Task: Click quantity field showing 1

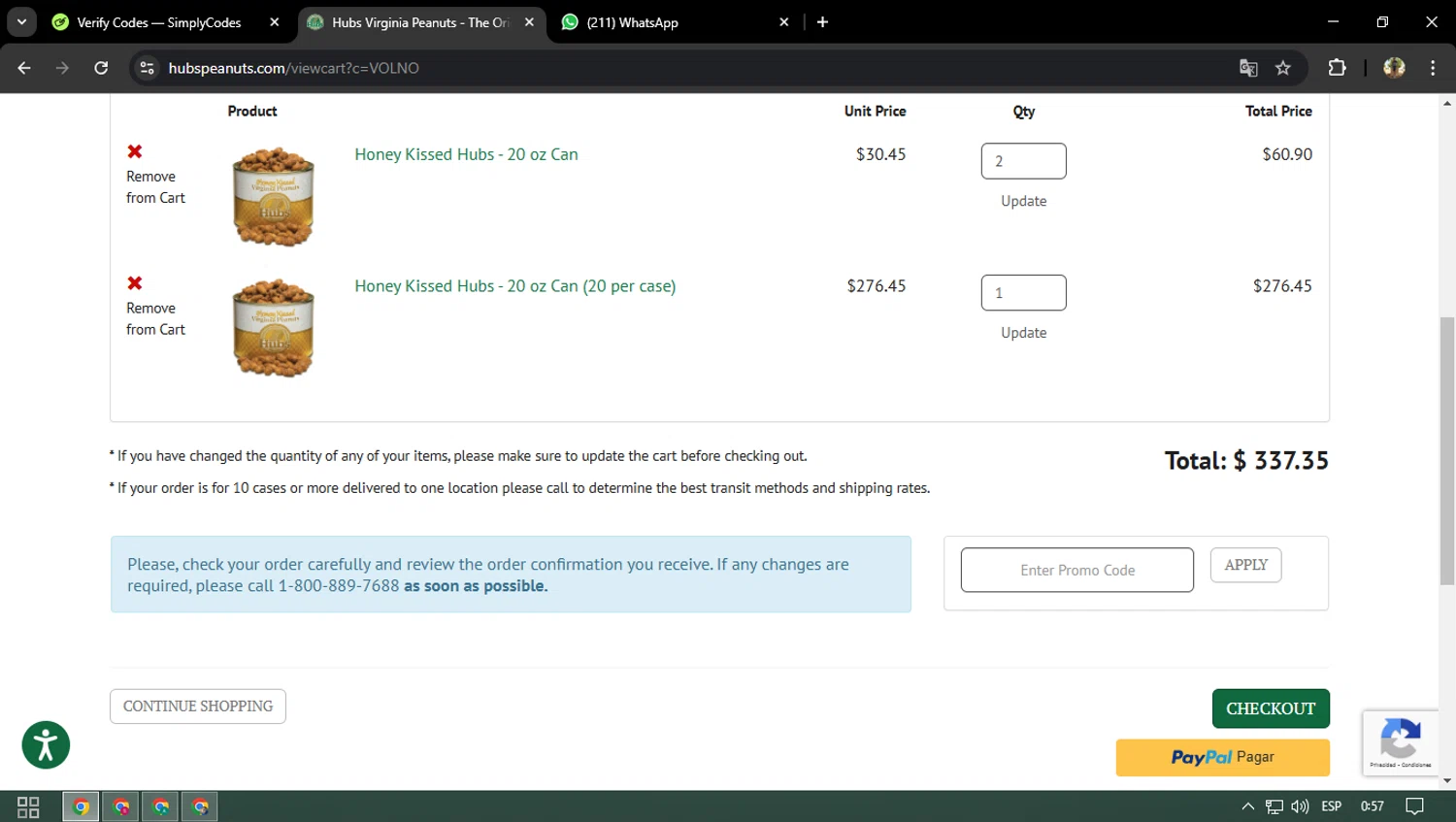Action: coord(1024,293)
